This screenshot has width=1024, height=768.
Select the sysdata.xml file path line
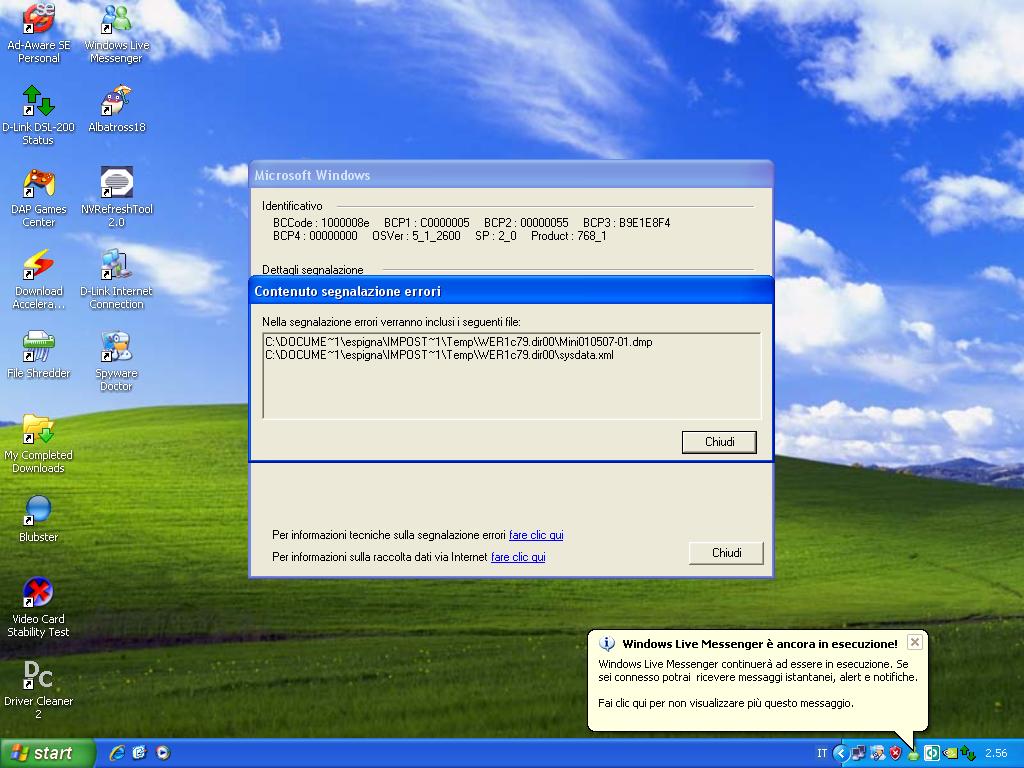pos(439,355)
